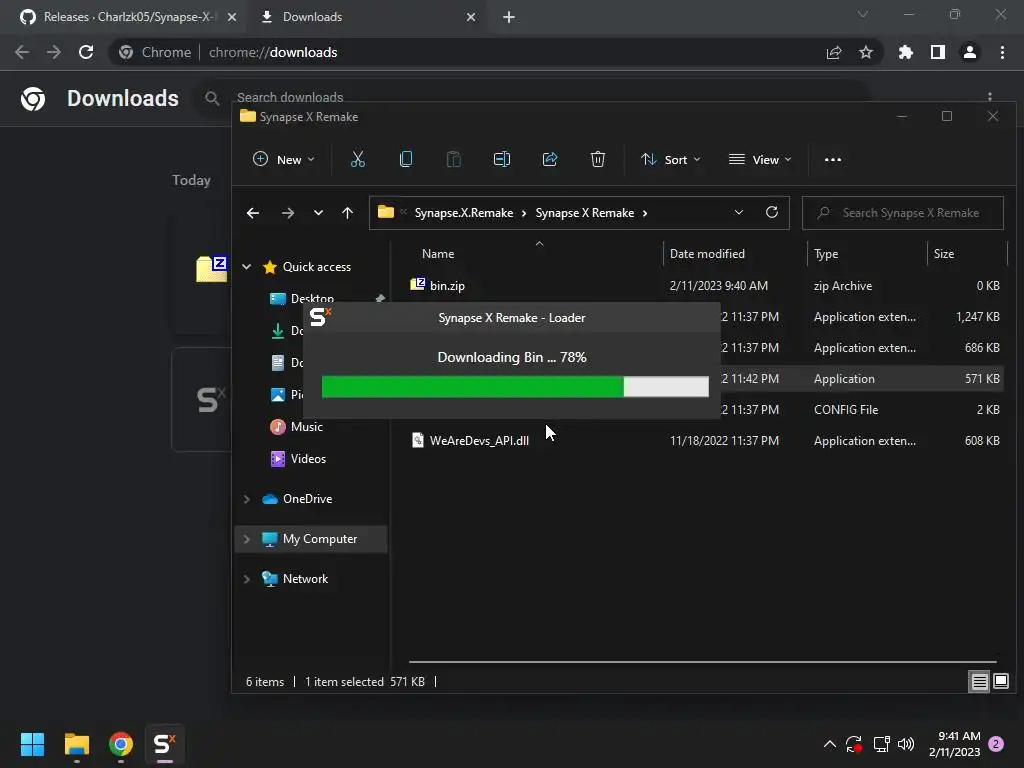Reload the Chrome downloads page
This screenshot has width=1024, height=768.
(86, 52)
